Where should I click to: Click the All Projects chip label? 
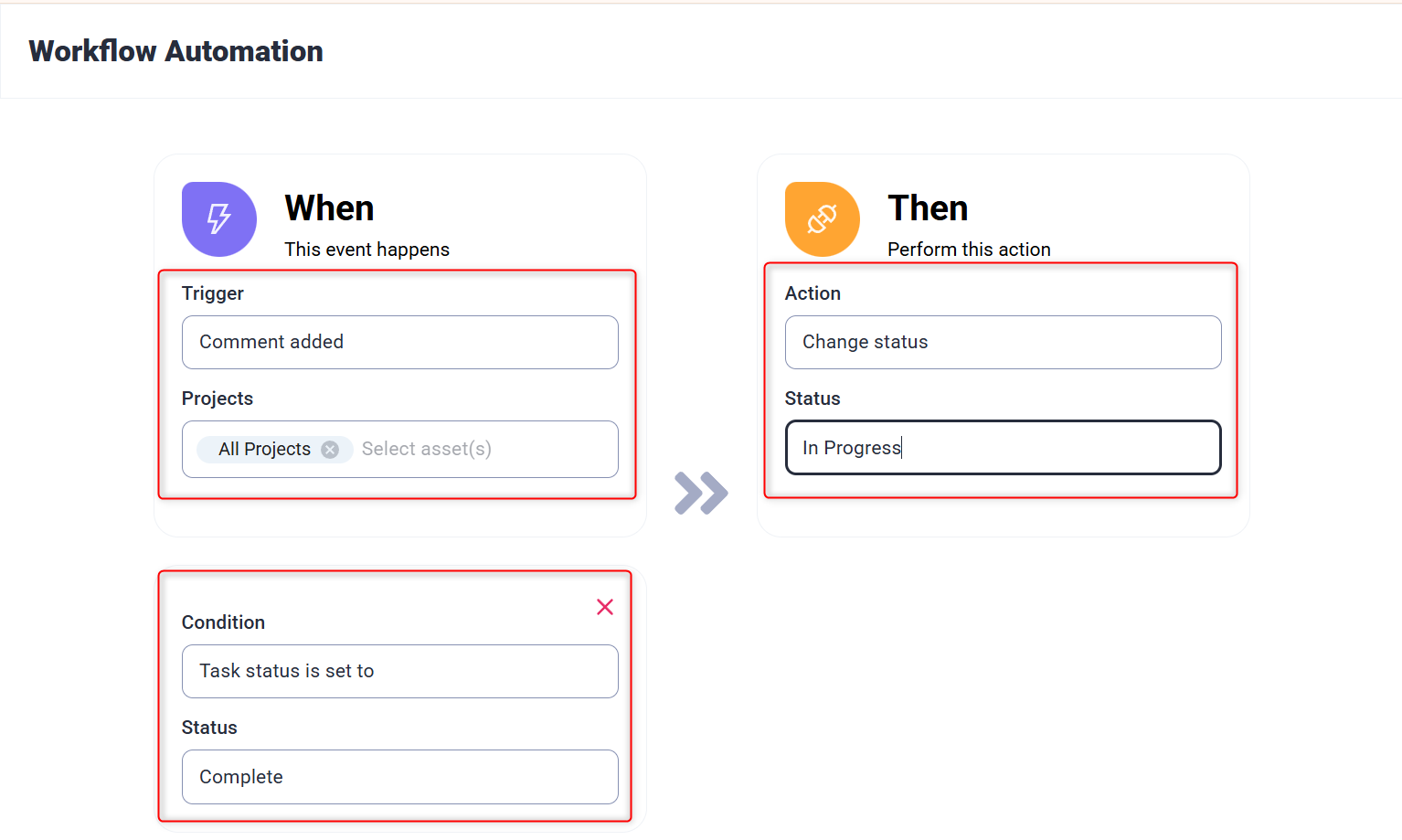pyautogui.click(x=264, y=449)
